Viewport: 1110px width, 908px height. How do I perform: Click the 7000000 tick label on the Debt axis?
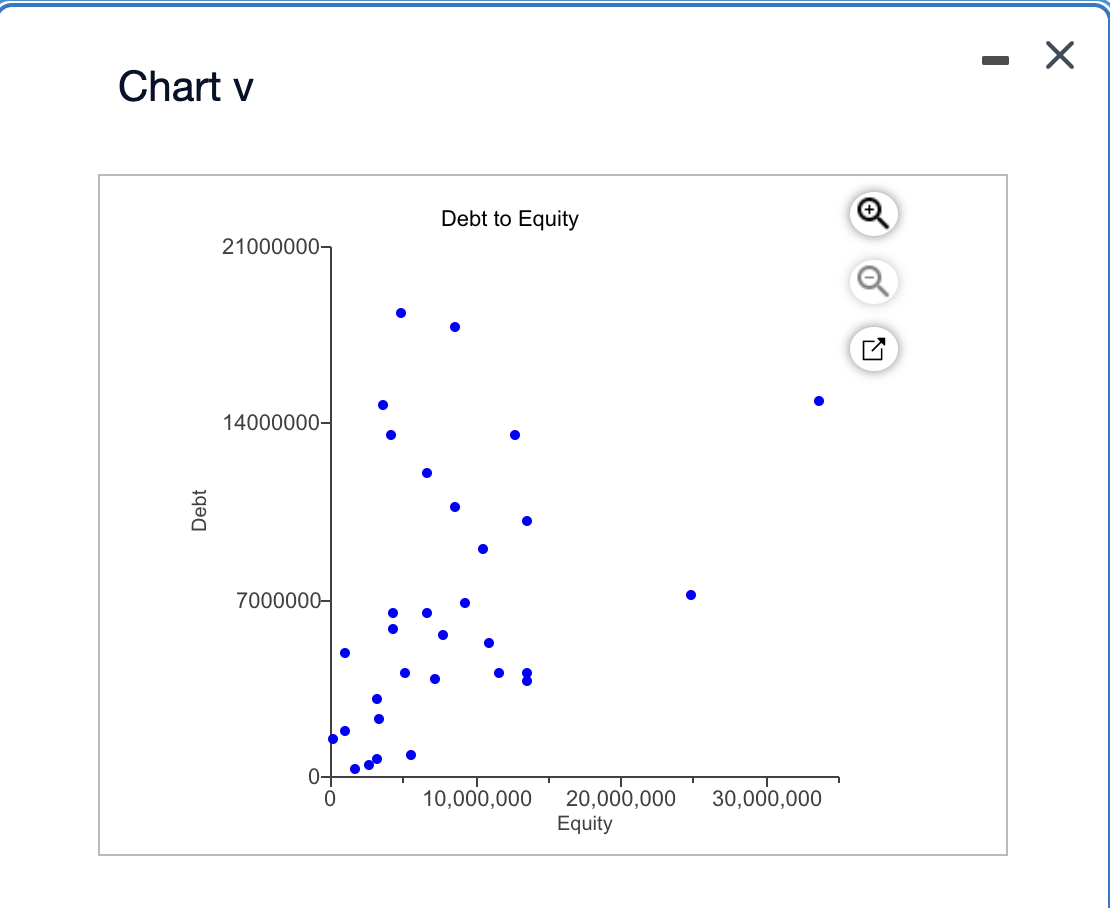[x=276, y=599]
